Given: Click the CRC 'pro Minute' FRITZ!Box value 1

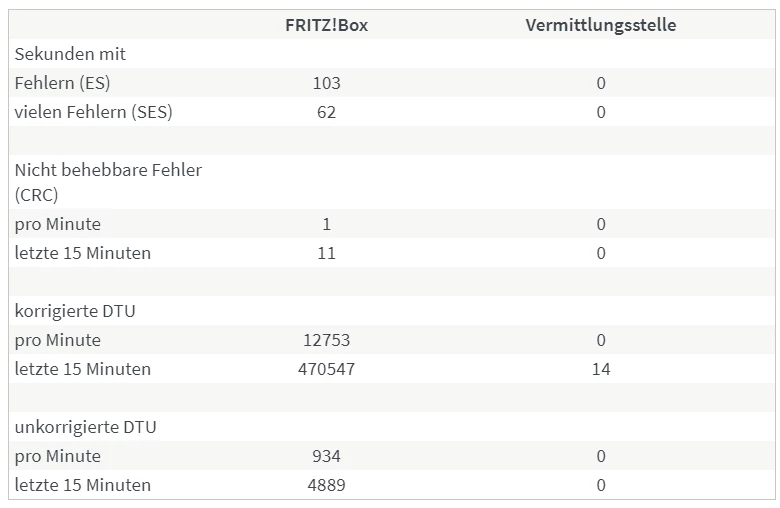Looking at the screenshot, I should tap(326, 224).
